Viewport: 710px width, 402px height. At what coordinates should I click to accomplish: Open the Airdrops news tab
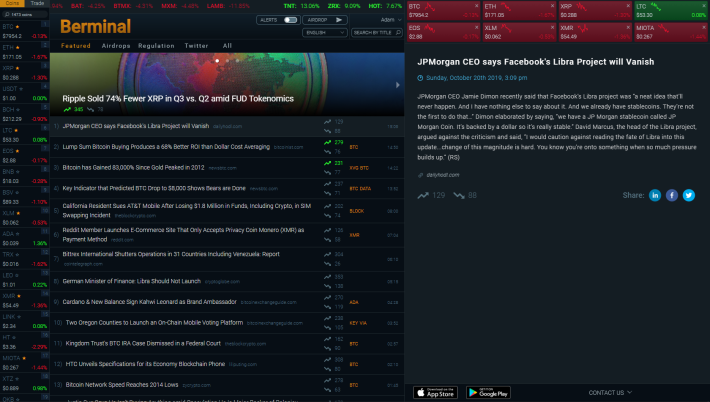[116, 46]
